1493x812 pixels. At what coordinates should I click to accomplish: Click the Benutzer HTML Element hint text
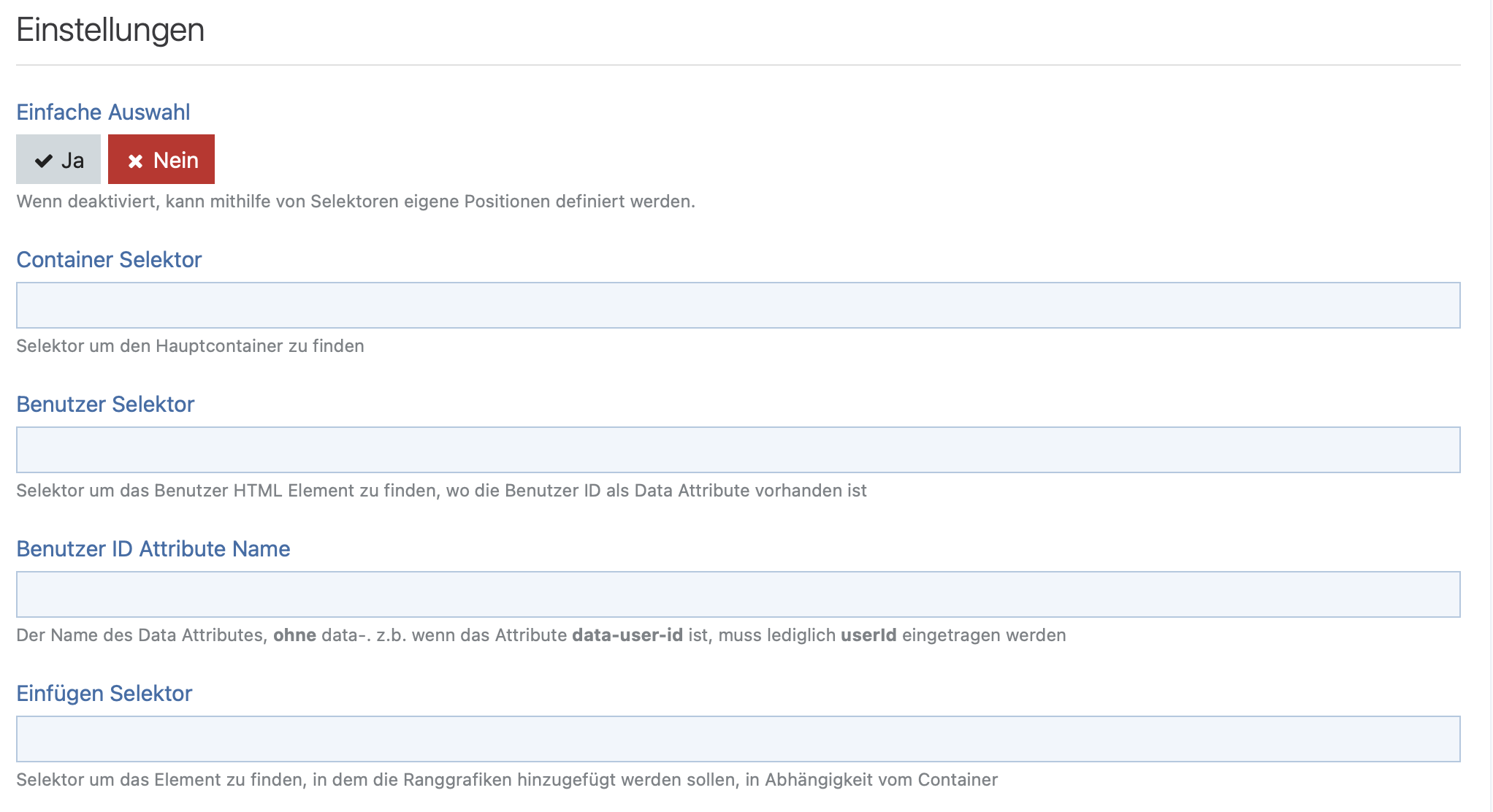coord(441,490)
